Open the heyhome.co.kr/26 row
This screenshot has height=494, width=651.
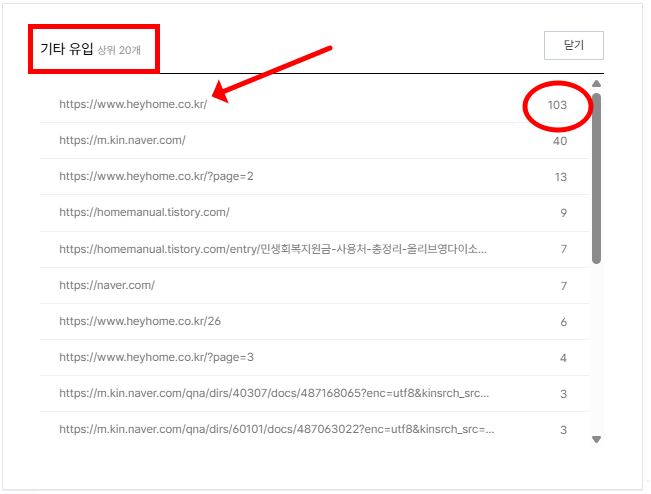click(x=314, y=321)
